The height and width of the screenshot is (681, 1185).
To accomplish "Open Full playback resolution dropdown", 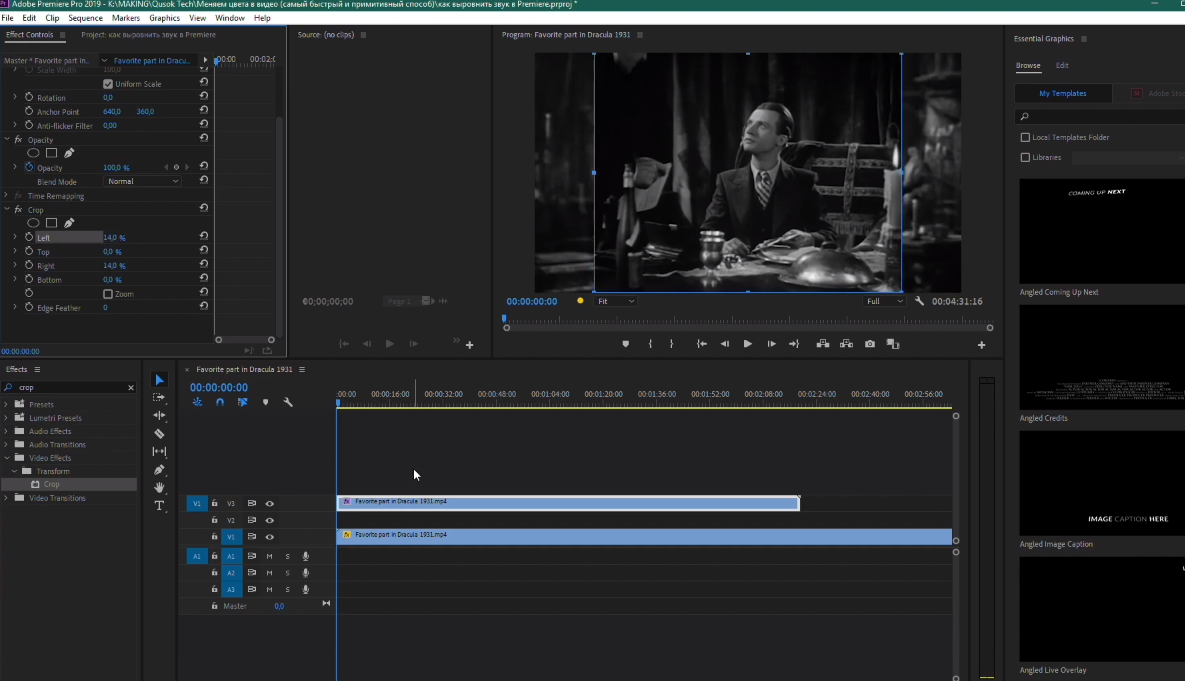I will click(884, 301).
